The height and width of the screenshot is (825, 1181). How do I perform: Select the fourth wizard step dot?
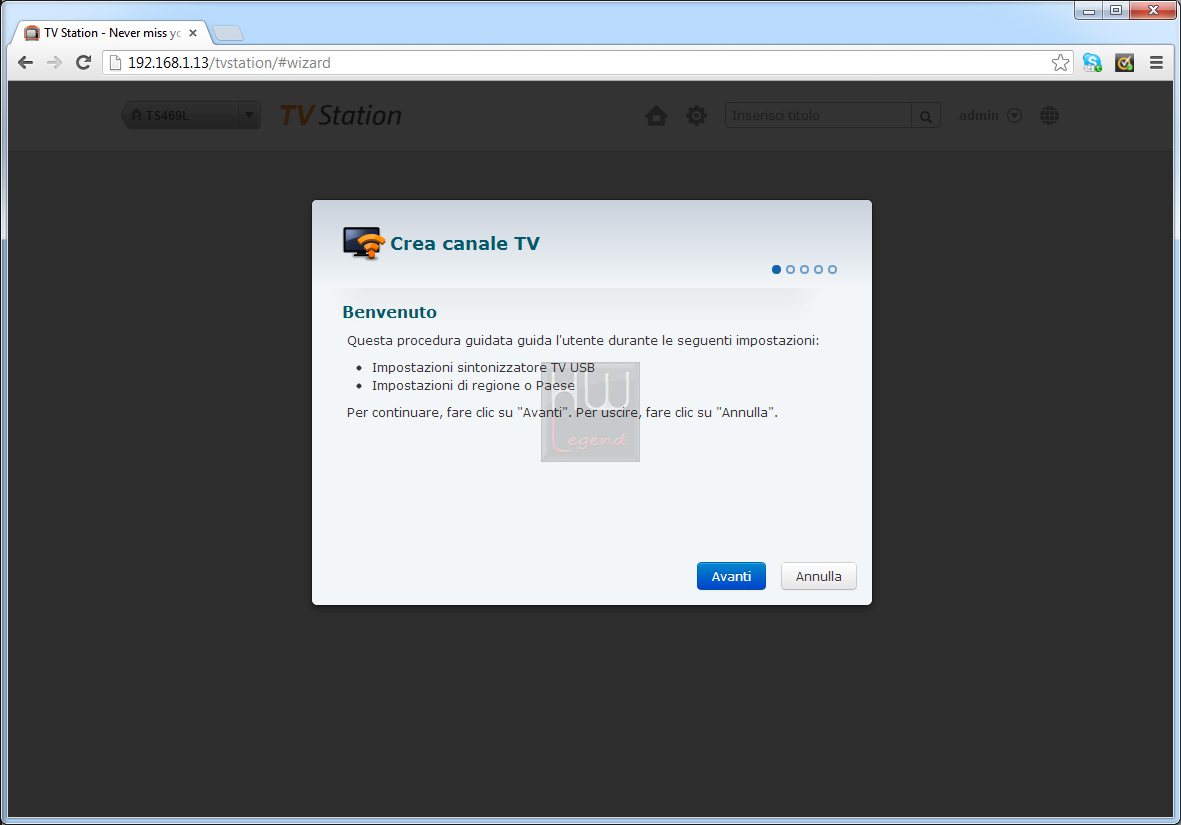(x=818, y=270)
